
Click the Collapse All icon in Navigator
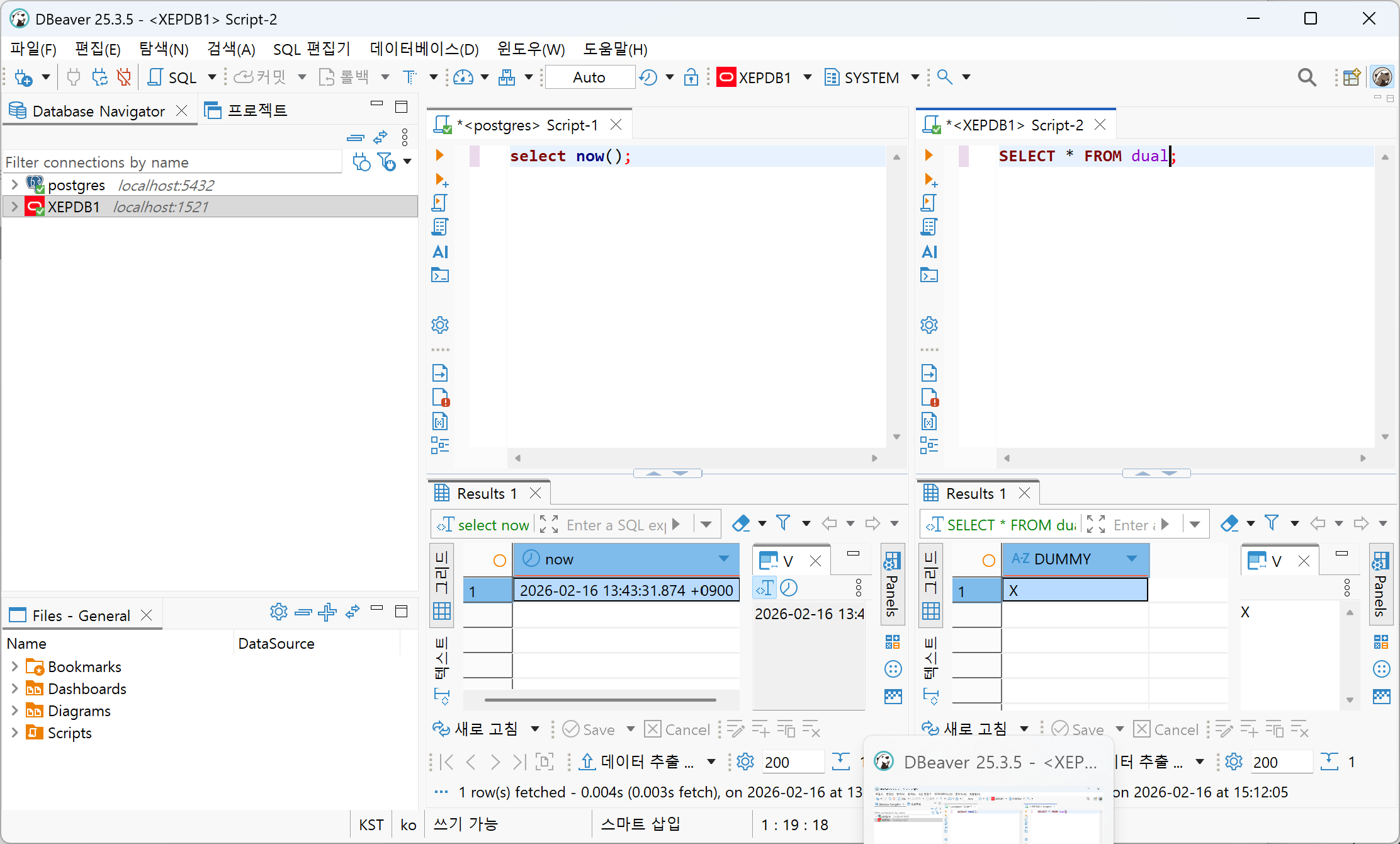pyautogui.click(x=356, y=137)
